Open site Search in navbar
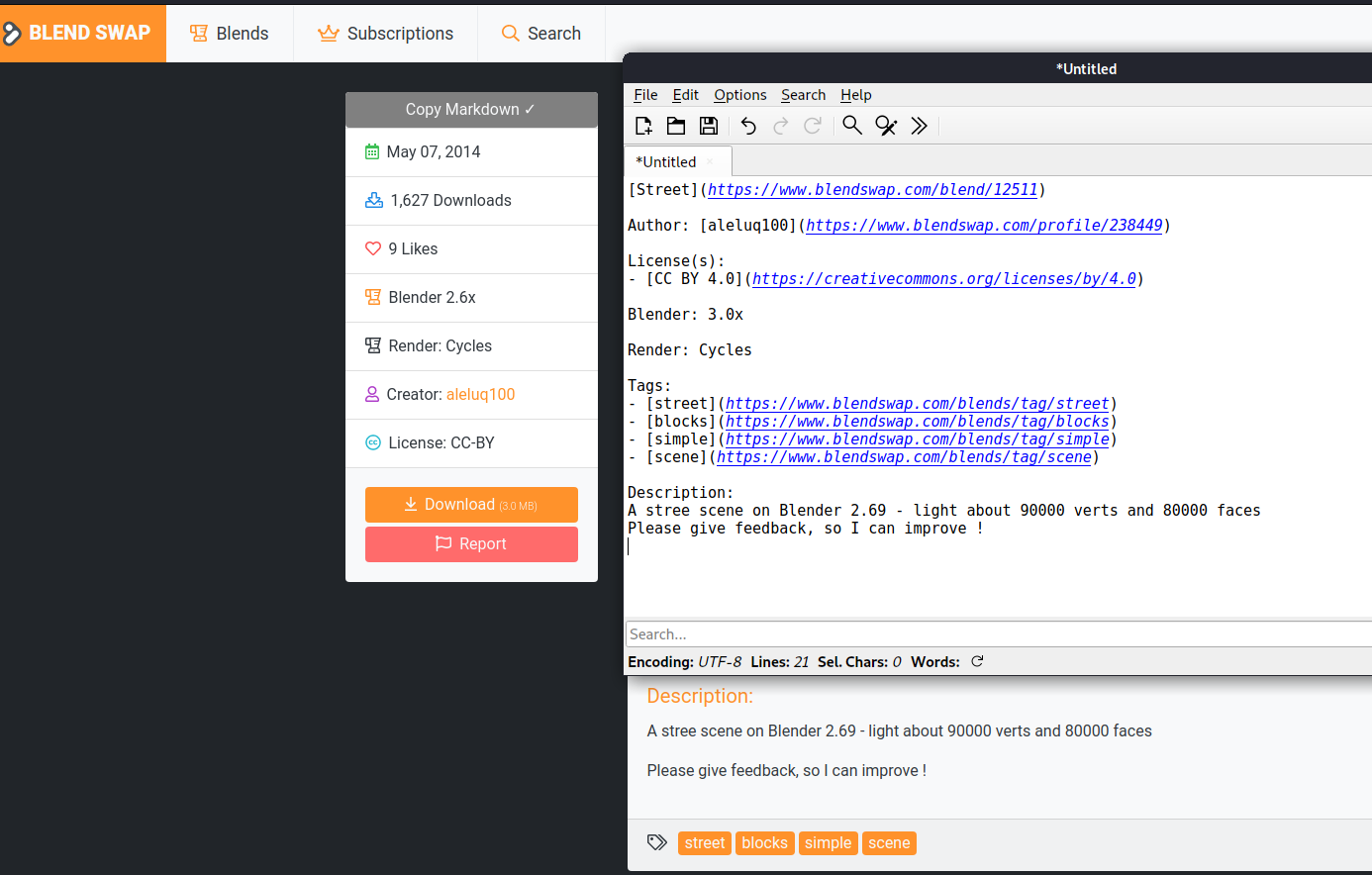1372x875 pixels. pyautogui.click(x=541, y=34)
